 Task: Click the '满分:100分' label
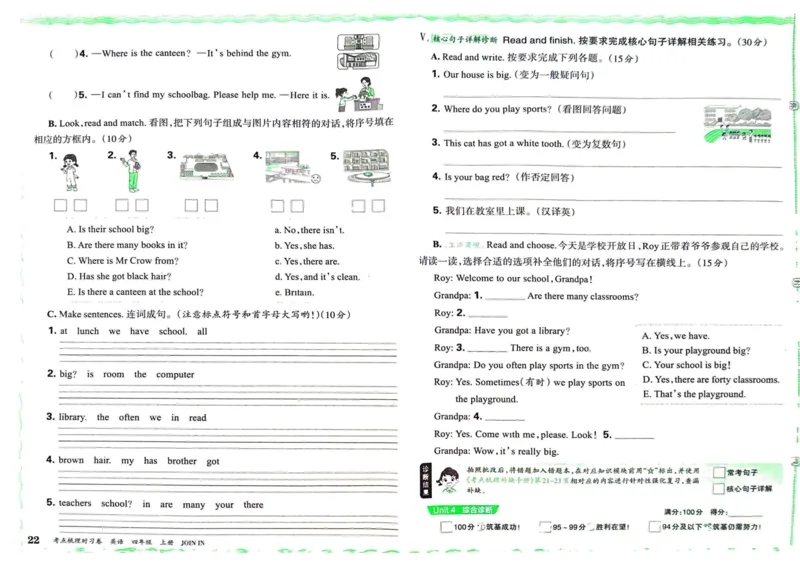pos(683,512)
